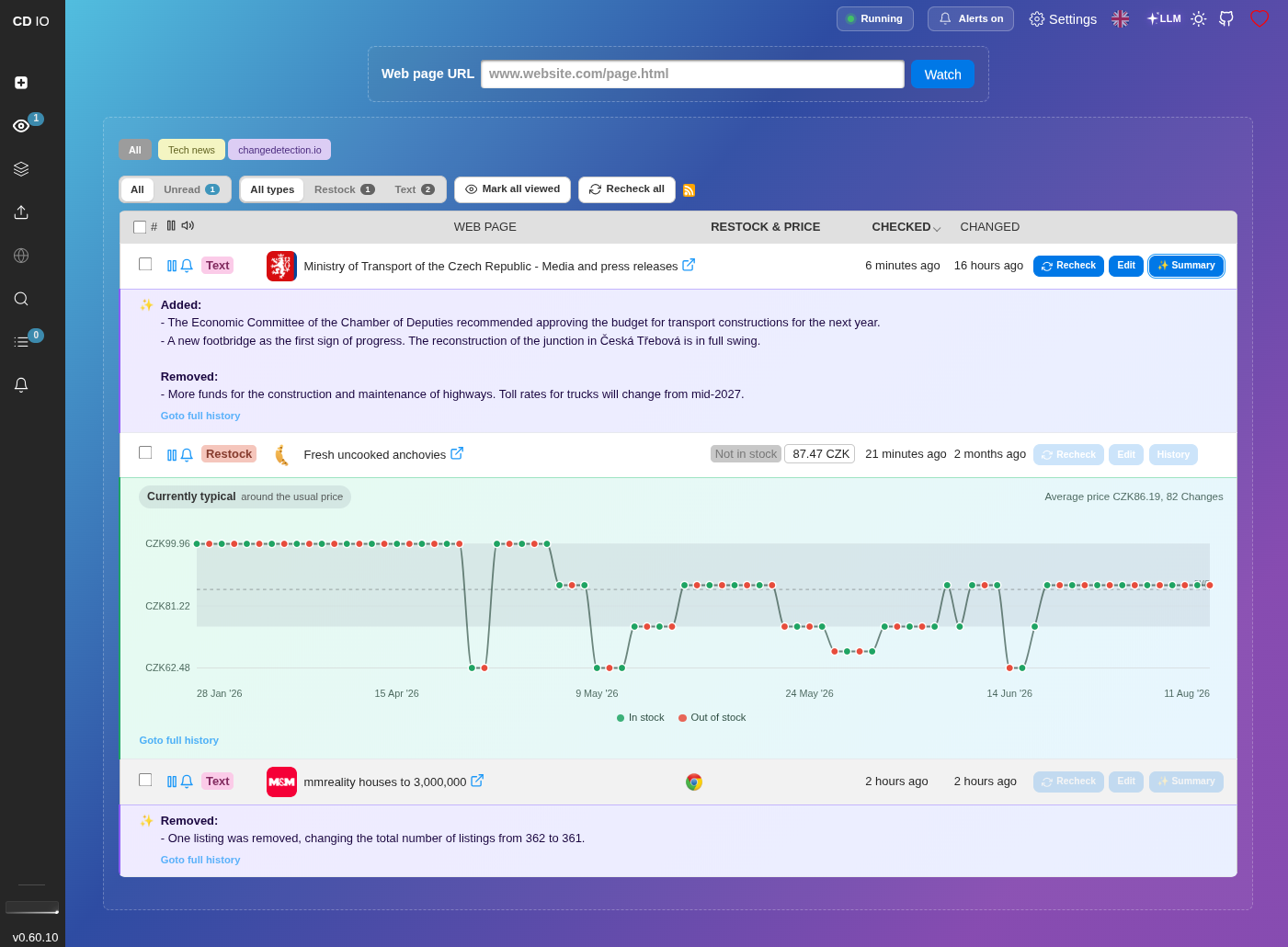Select the mmreality houses row checkbox

coord(145,780)
